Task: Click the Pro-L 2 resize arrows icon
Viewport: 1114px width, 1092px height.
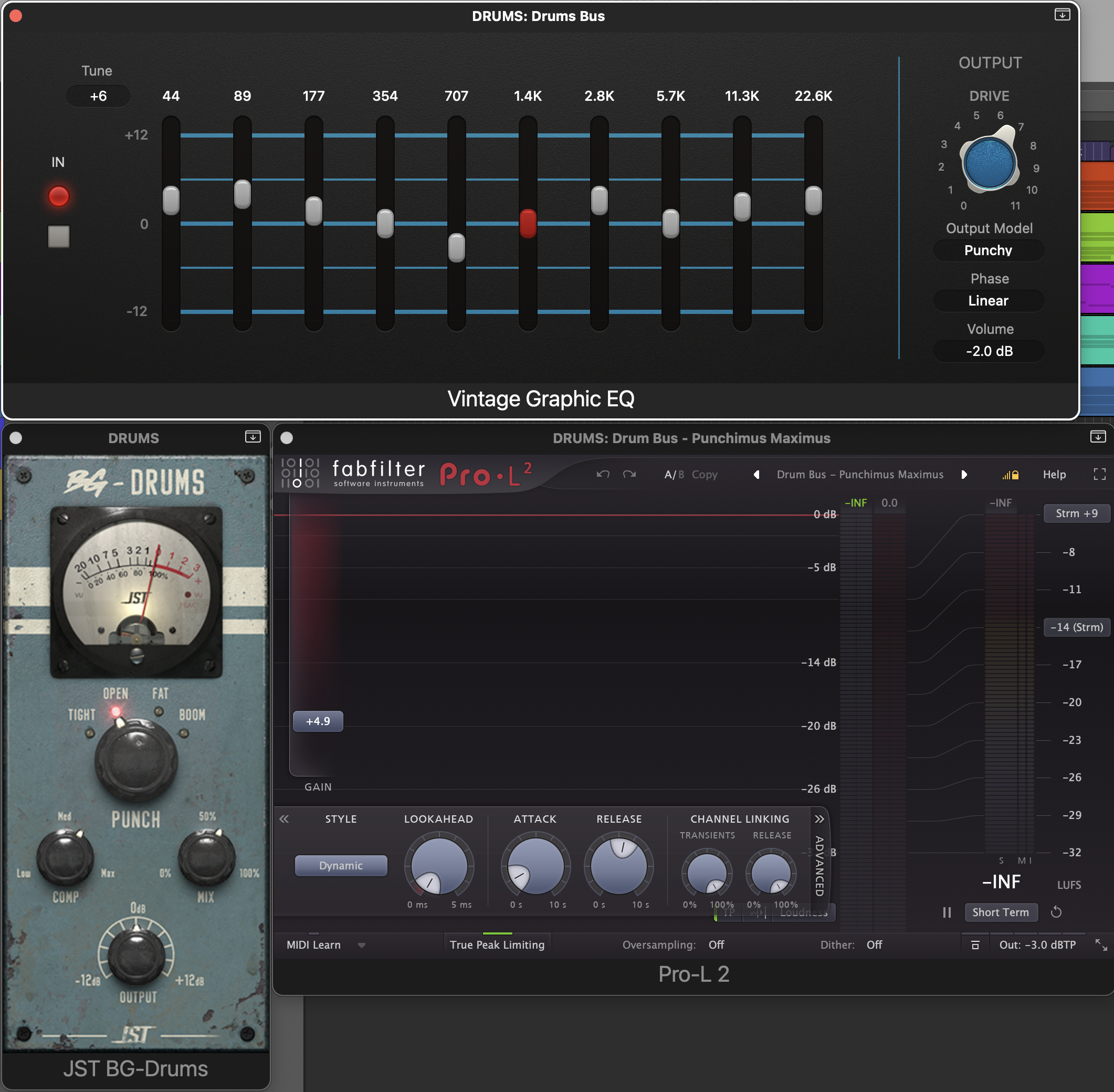Action: (x=1101, y=944)
